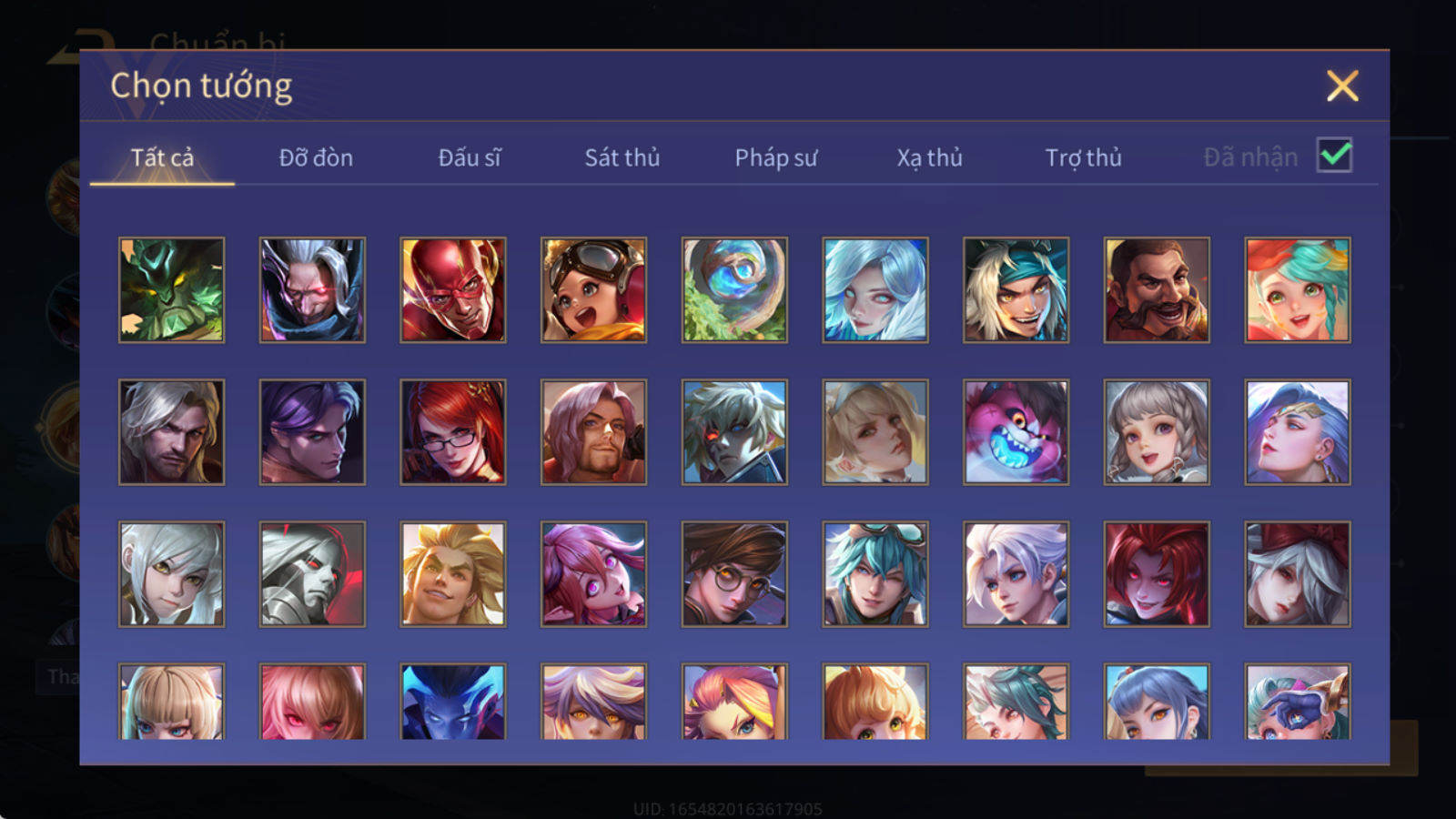
Task: Choose the silver masked red-eyed hero
Action: click(312, 574)
